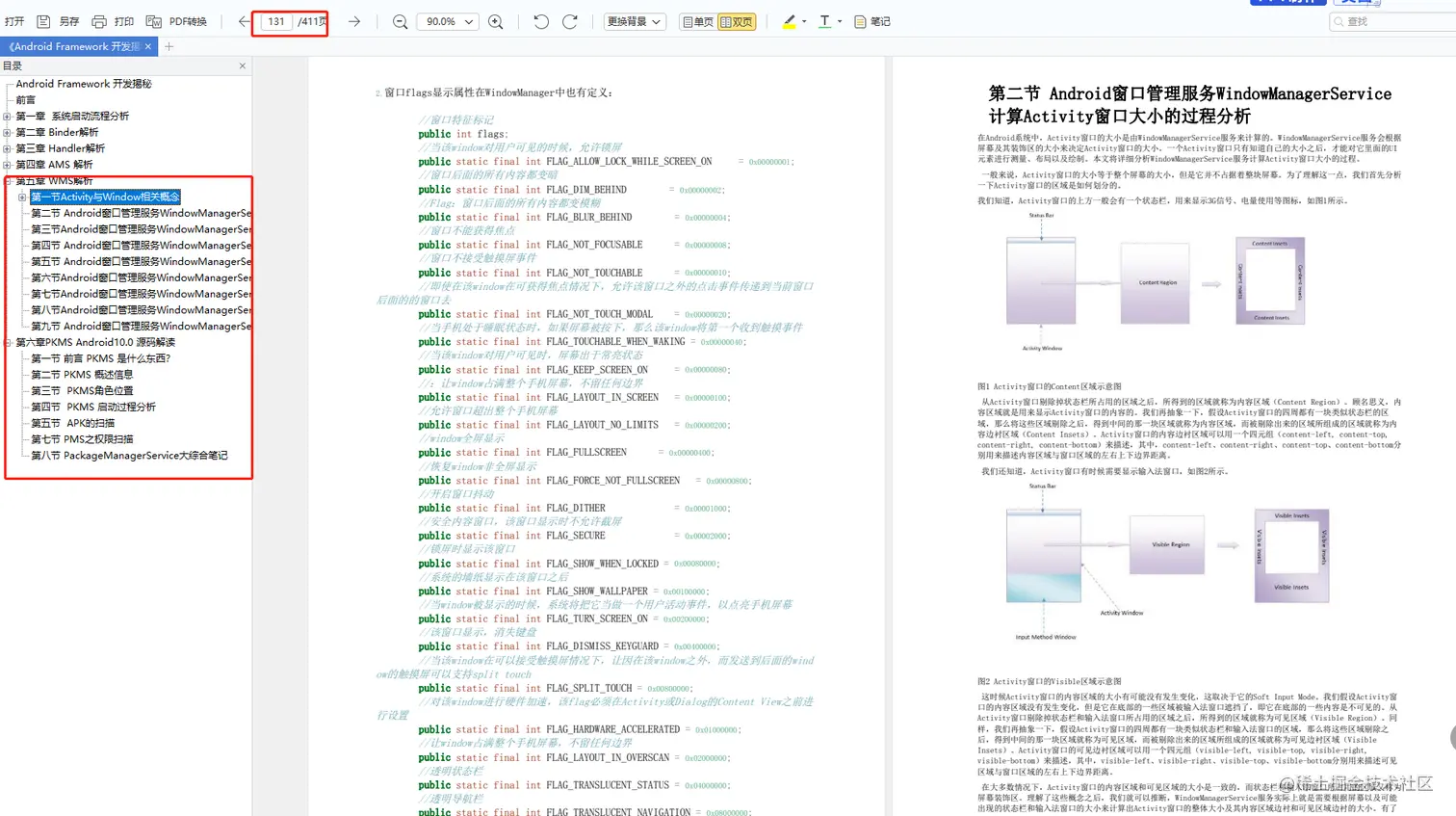1456x816 pixels.
Task: Click the page number field showing 131
Action: pos(276,21)
